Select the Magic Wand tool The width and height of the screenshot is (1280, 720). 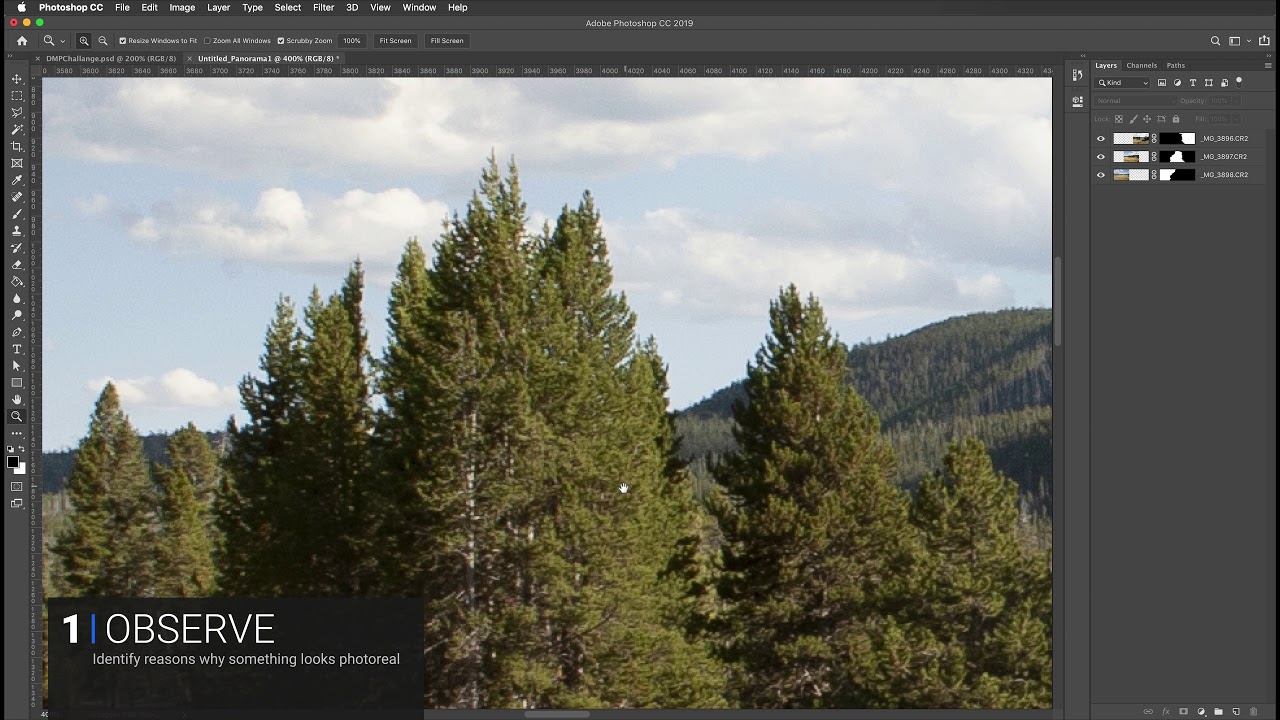(17, 130)
